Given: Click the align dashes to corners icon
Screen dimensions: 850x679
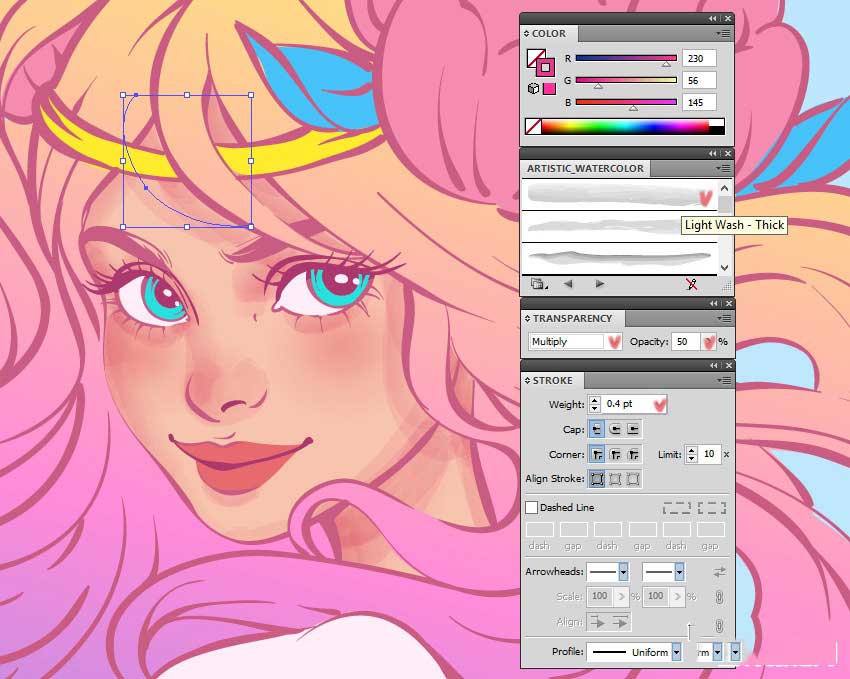Looking at the screenshot, I should pos(711,508).
